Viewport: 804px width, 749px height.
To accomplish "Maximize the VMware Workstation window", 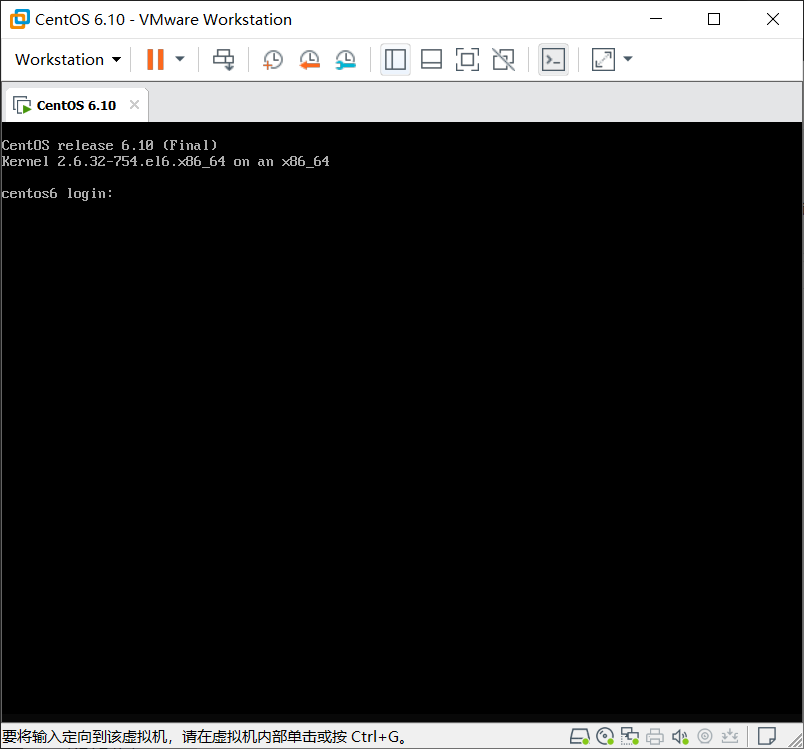I will [714, 19].
